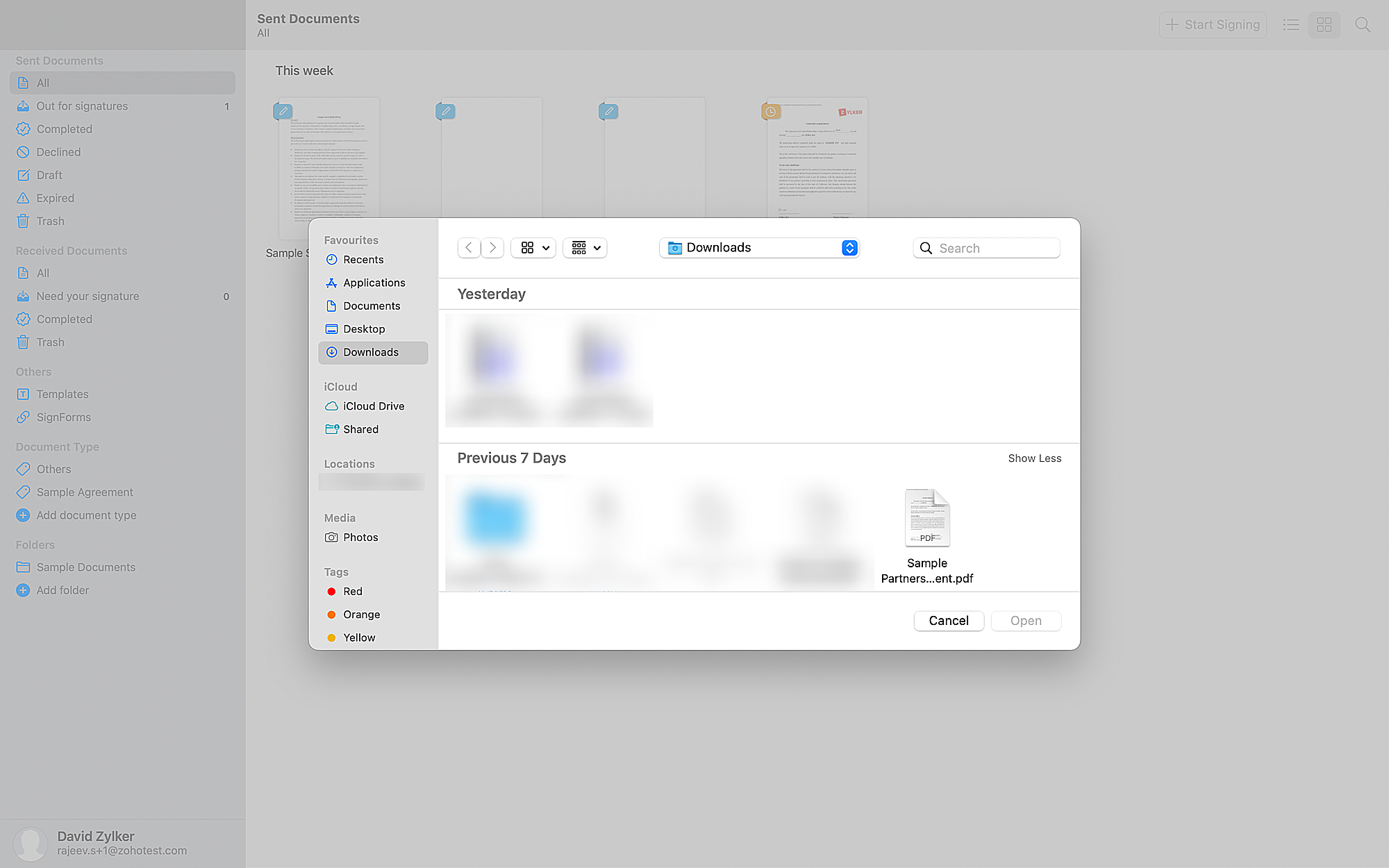Viewport: 1389px width, 868px height.
Task: Open iCloud Drive location
Action: (374, 406)
